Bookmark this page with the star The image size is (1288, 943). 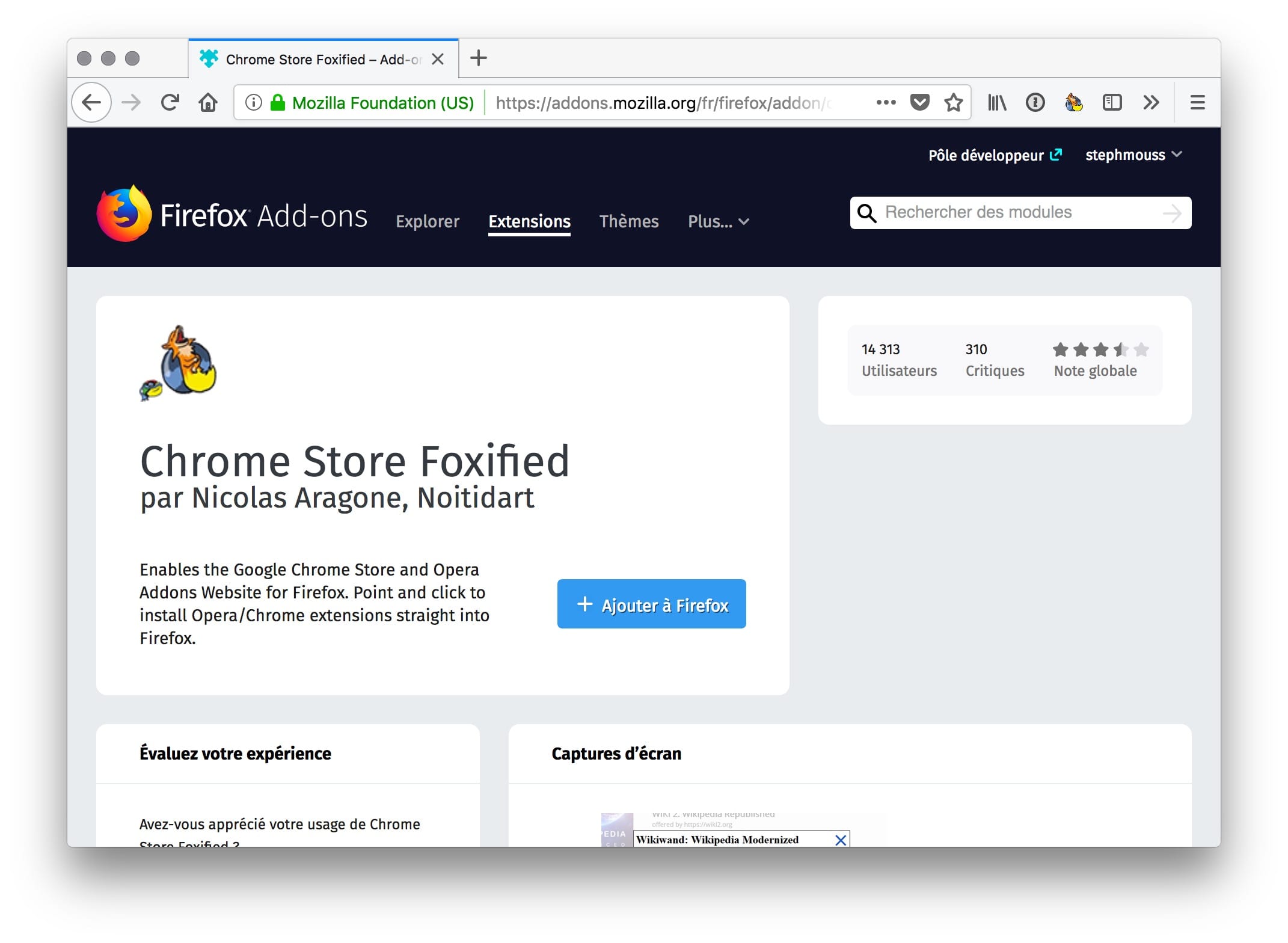coord(954,103)
